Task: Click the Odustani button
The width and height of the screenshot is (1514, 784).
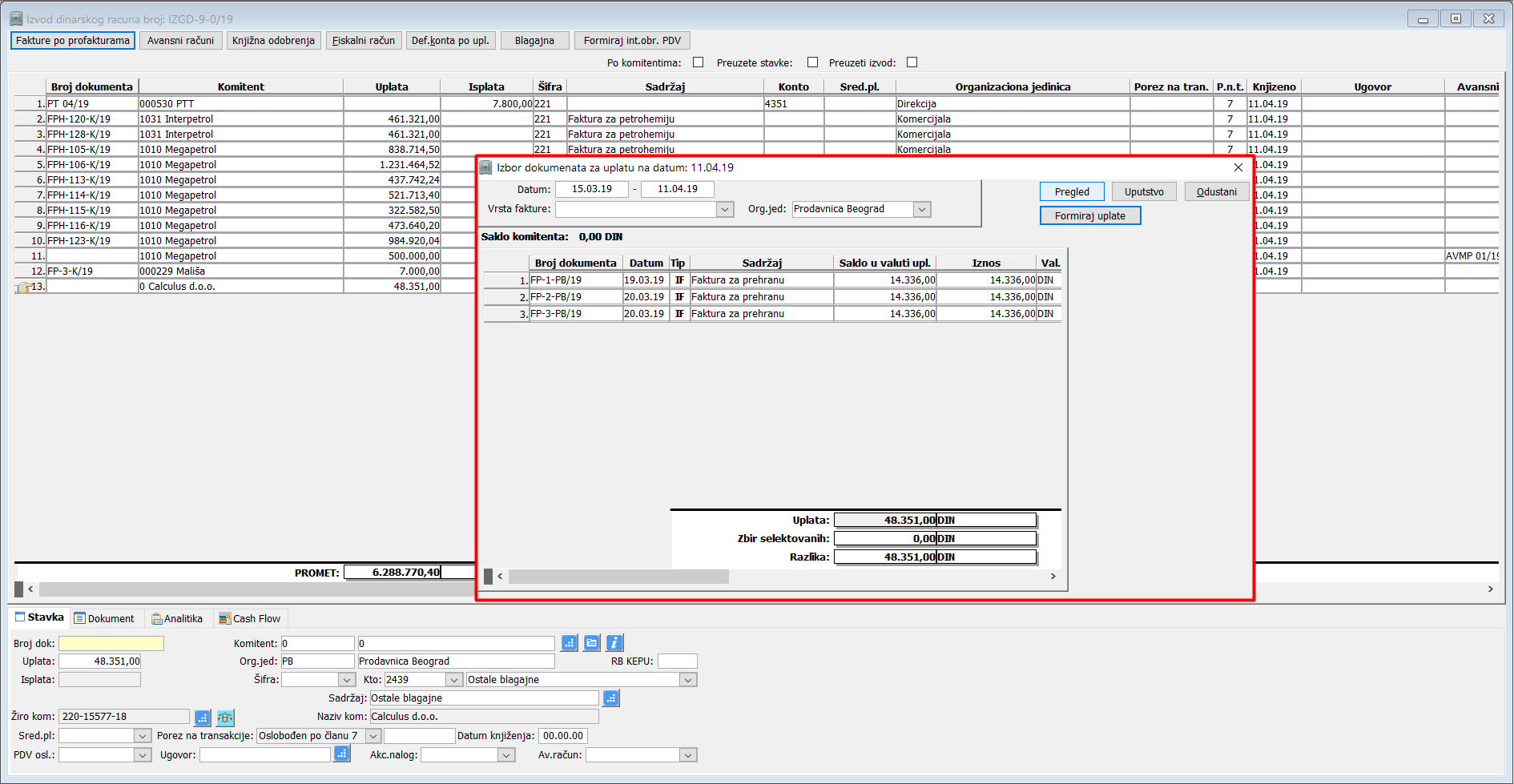Action: coord(1216,191)
